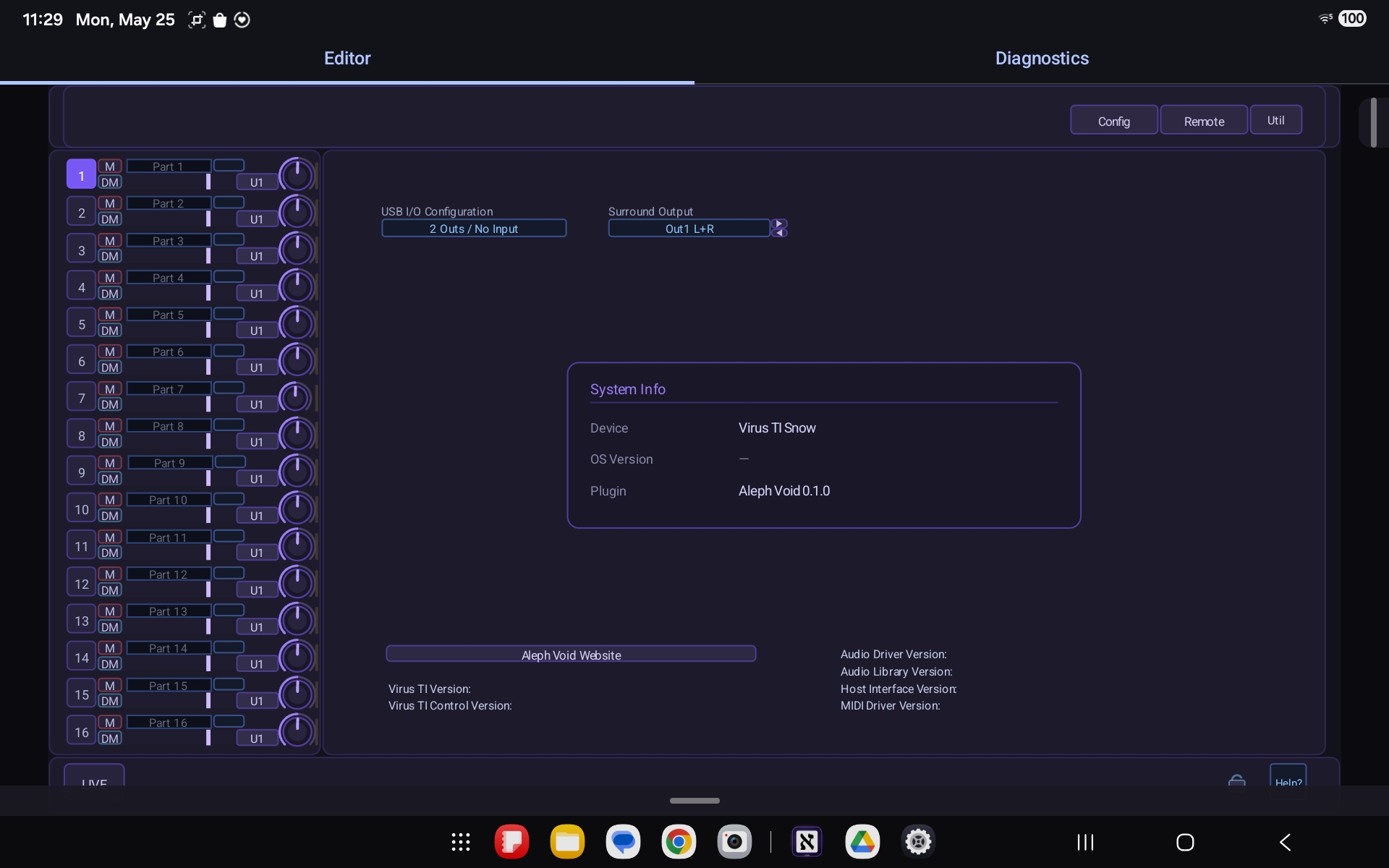Open Google Drive from the taskbar
The image size is (1389, 868).
[862, 842]
